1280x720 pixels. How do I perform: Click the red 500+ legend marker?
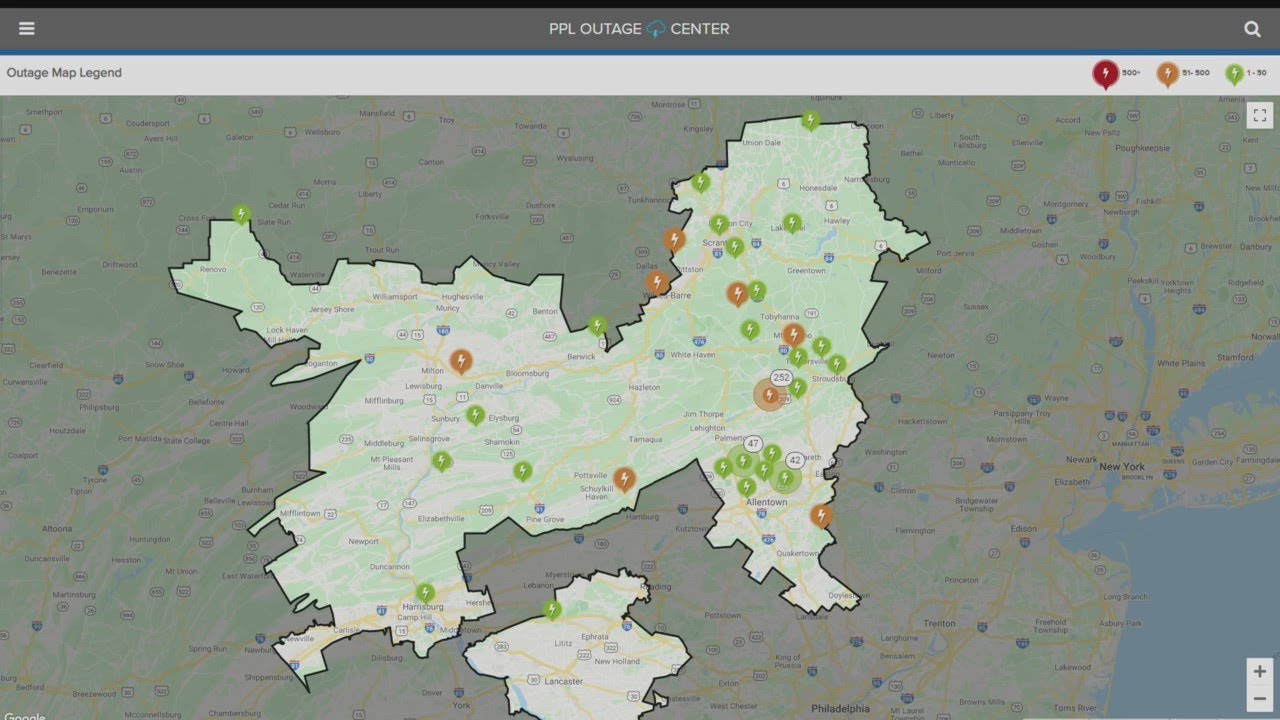pyautogui.click(x=1105, y=73)
